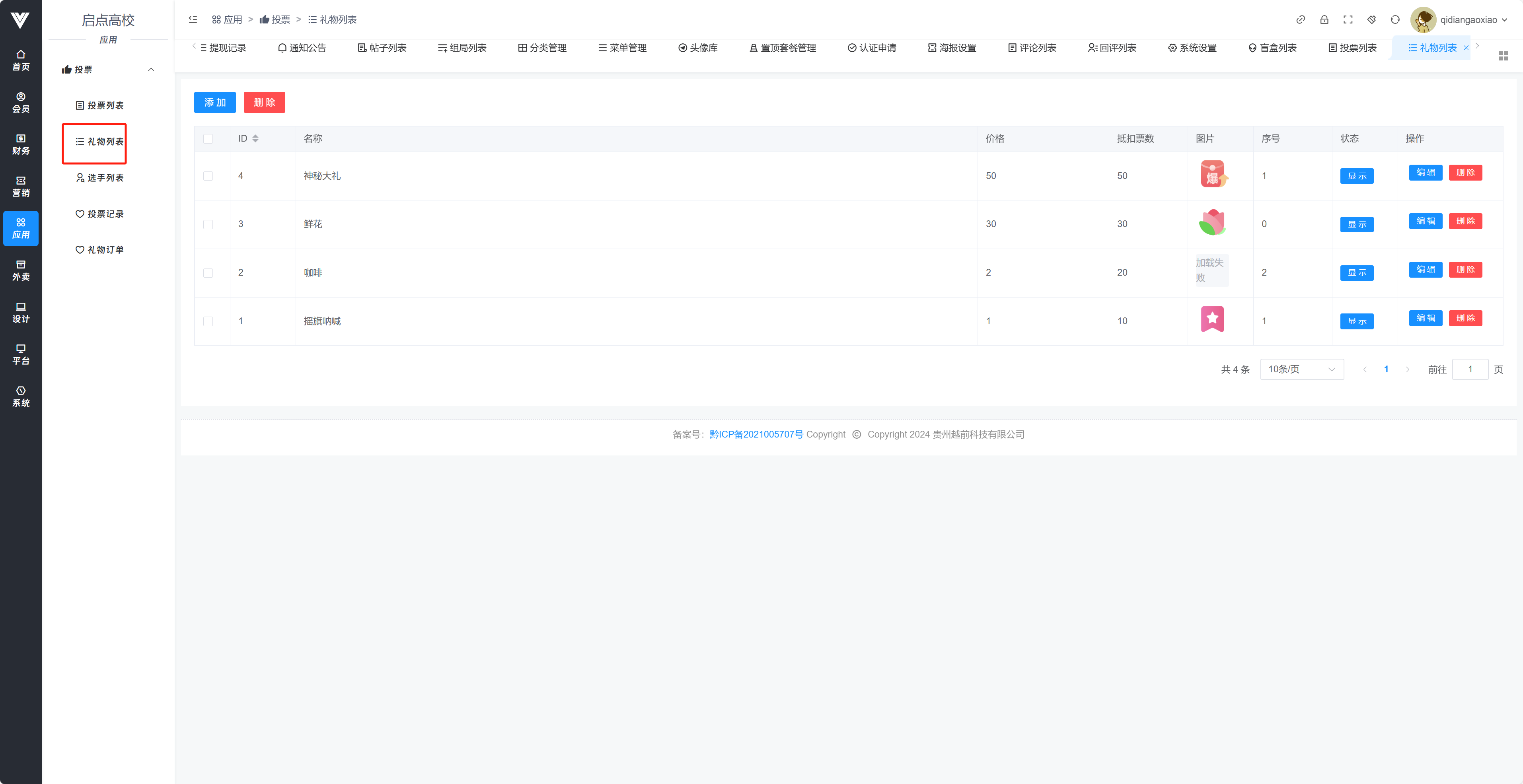The image size is (1523, 784).
Task: Open the 营销 section in left sidebar
Action: click(x=21, y=186)
